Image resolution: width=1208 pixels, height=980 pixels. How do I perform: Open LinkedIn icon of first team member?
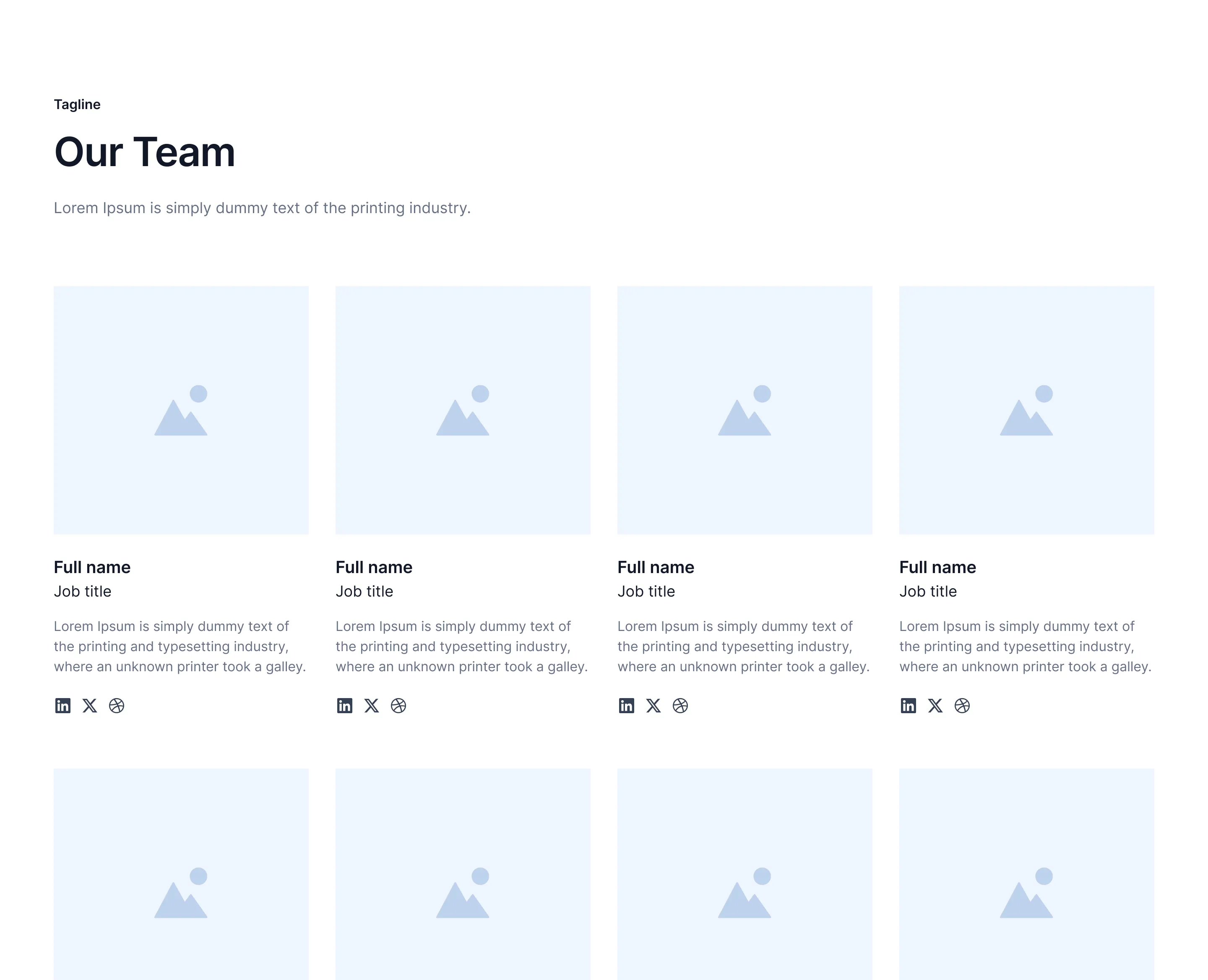[62, 706]
